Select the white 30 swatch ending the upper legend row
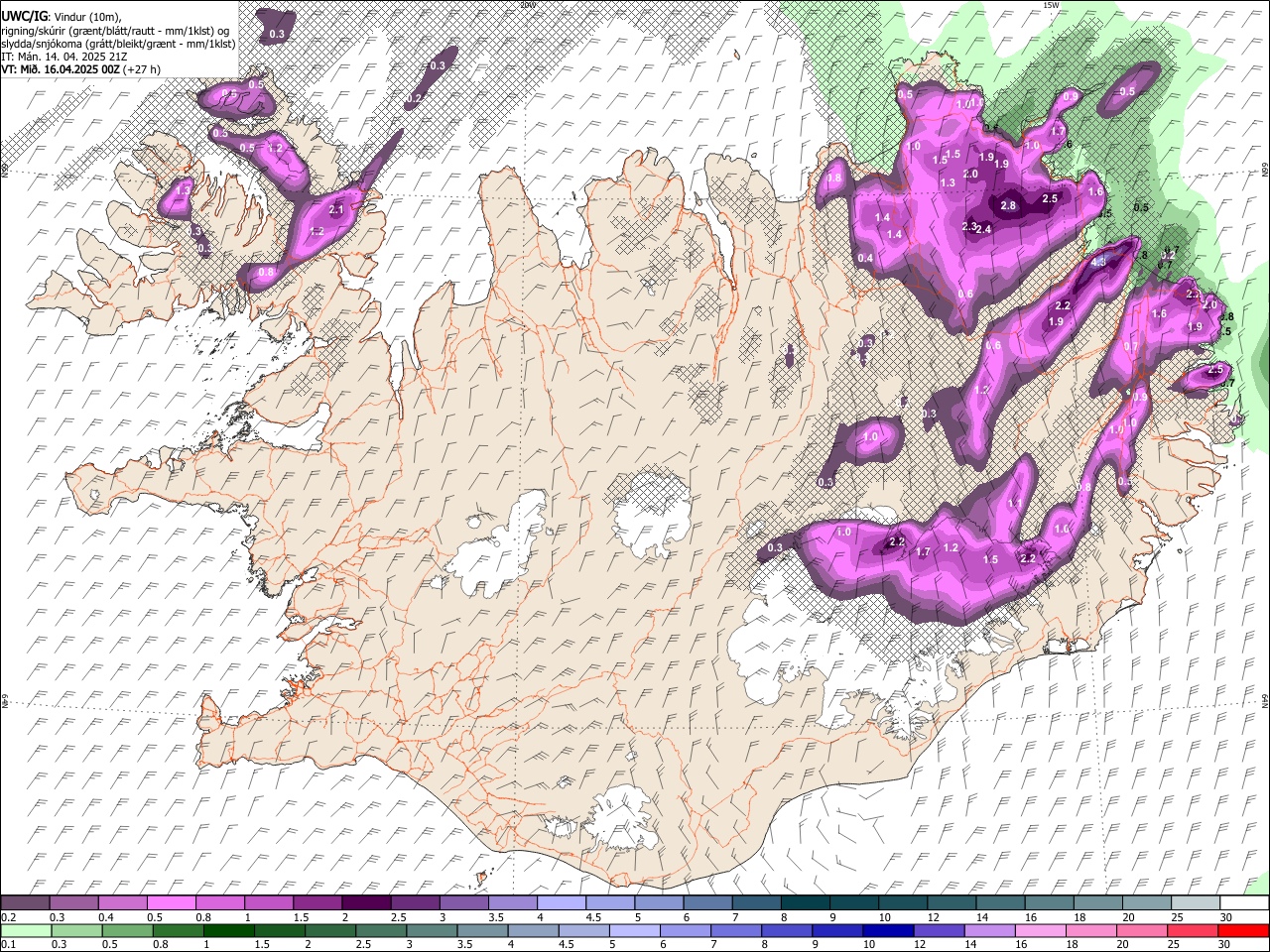 [1244, 902]
